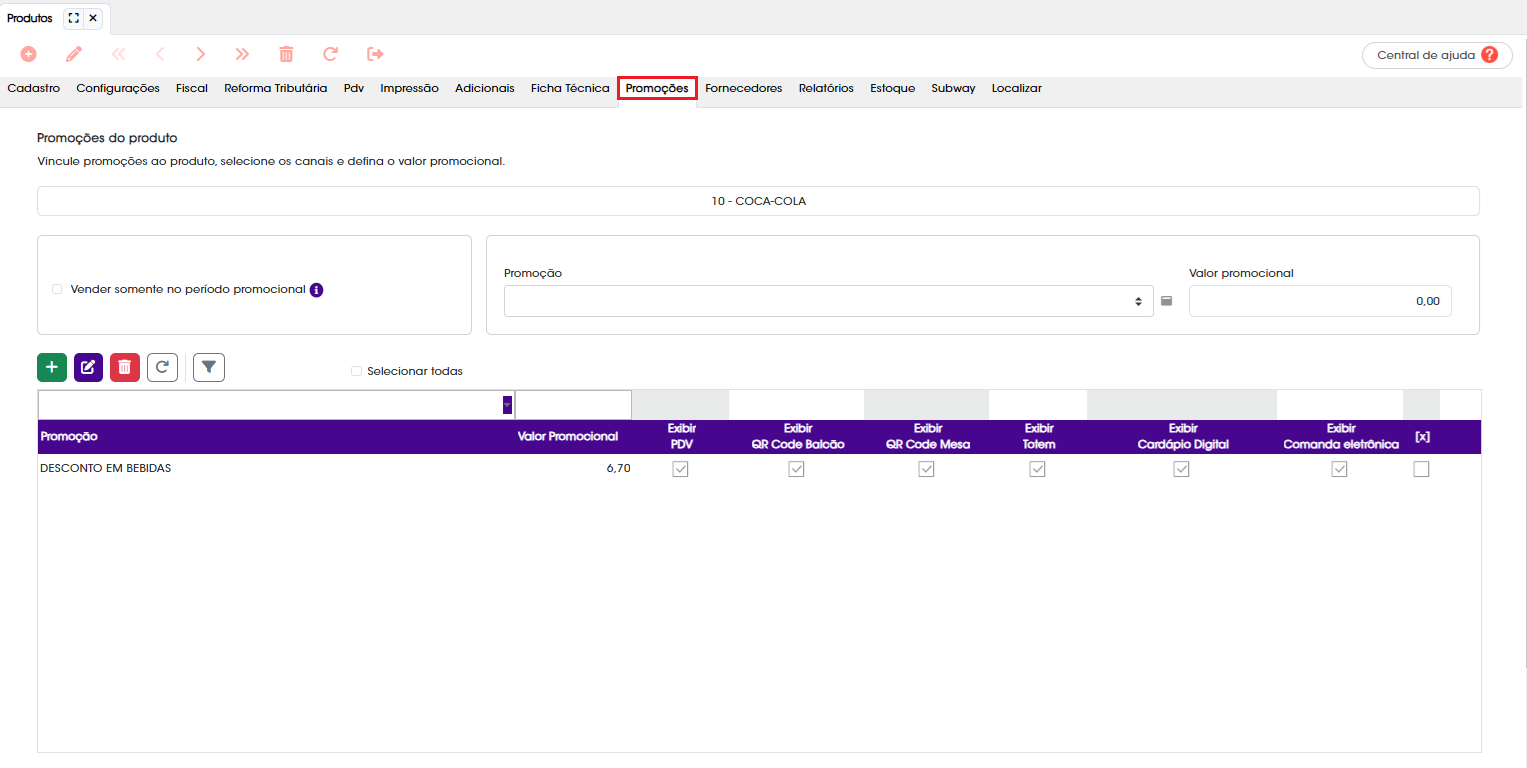Select the DESCONTO EM BEBIDAS row
This screenshot has height=768, width=1527.
click(759, 469)
